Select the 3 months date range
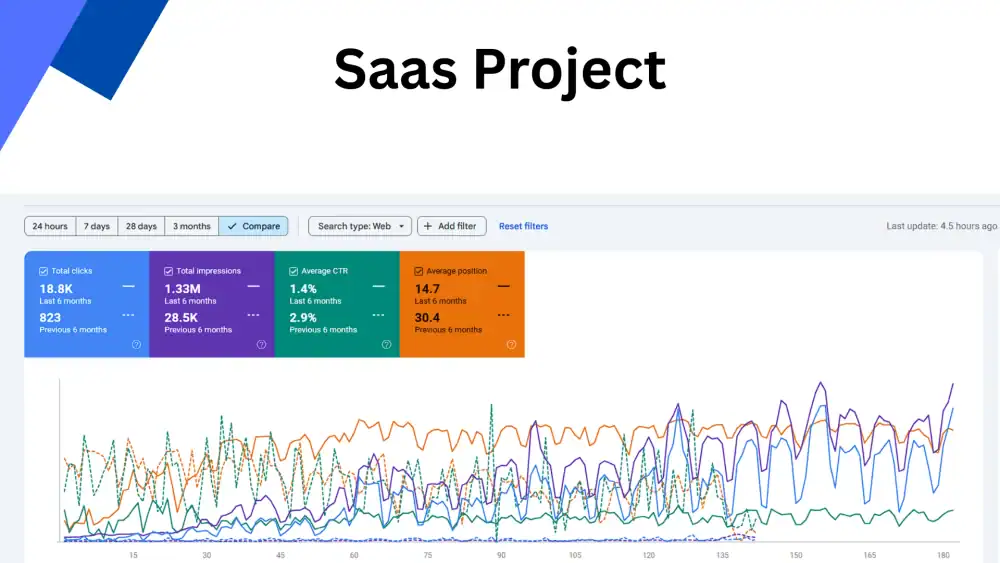The width and height of the screenshot is (1000, 563). tap(192, 226)
